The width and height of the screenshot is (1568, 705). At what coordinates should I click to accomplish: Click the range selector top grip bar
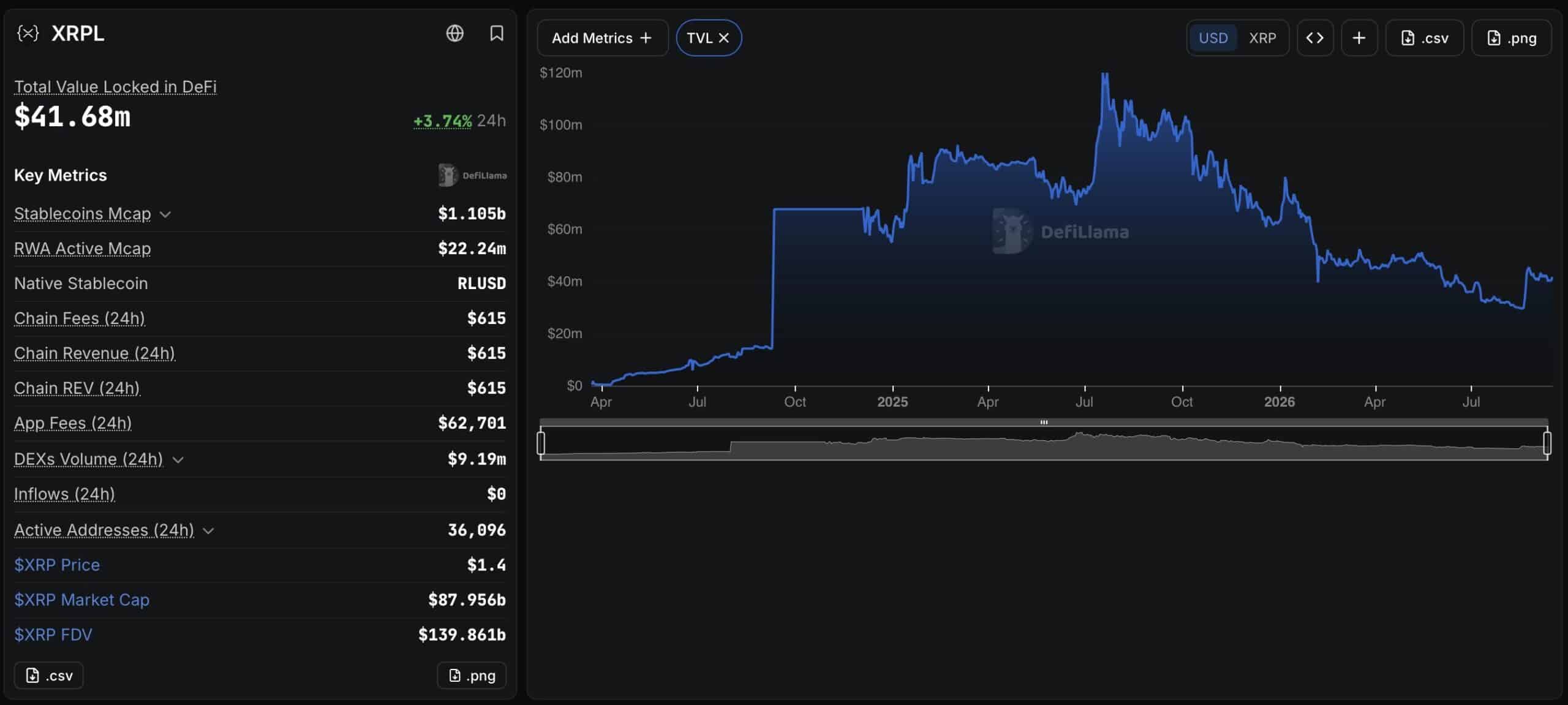click(1044, 422)
